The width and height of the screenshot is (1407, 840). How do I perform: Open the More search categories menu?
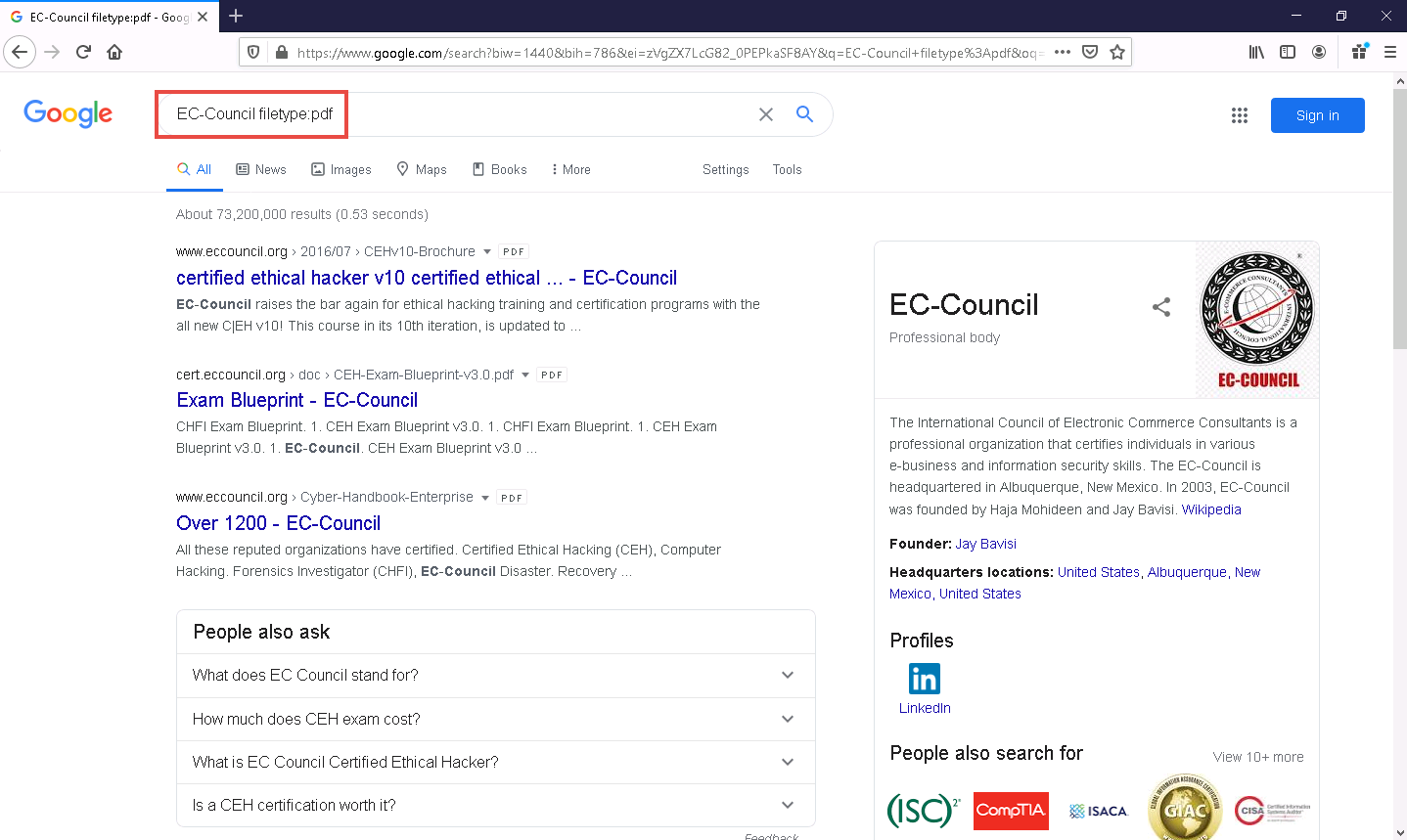pos(570,169)
